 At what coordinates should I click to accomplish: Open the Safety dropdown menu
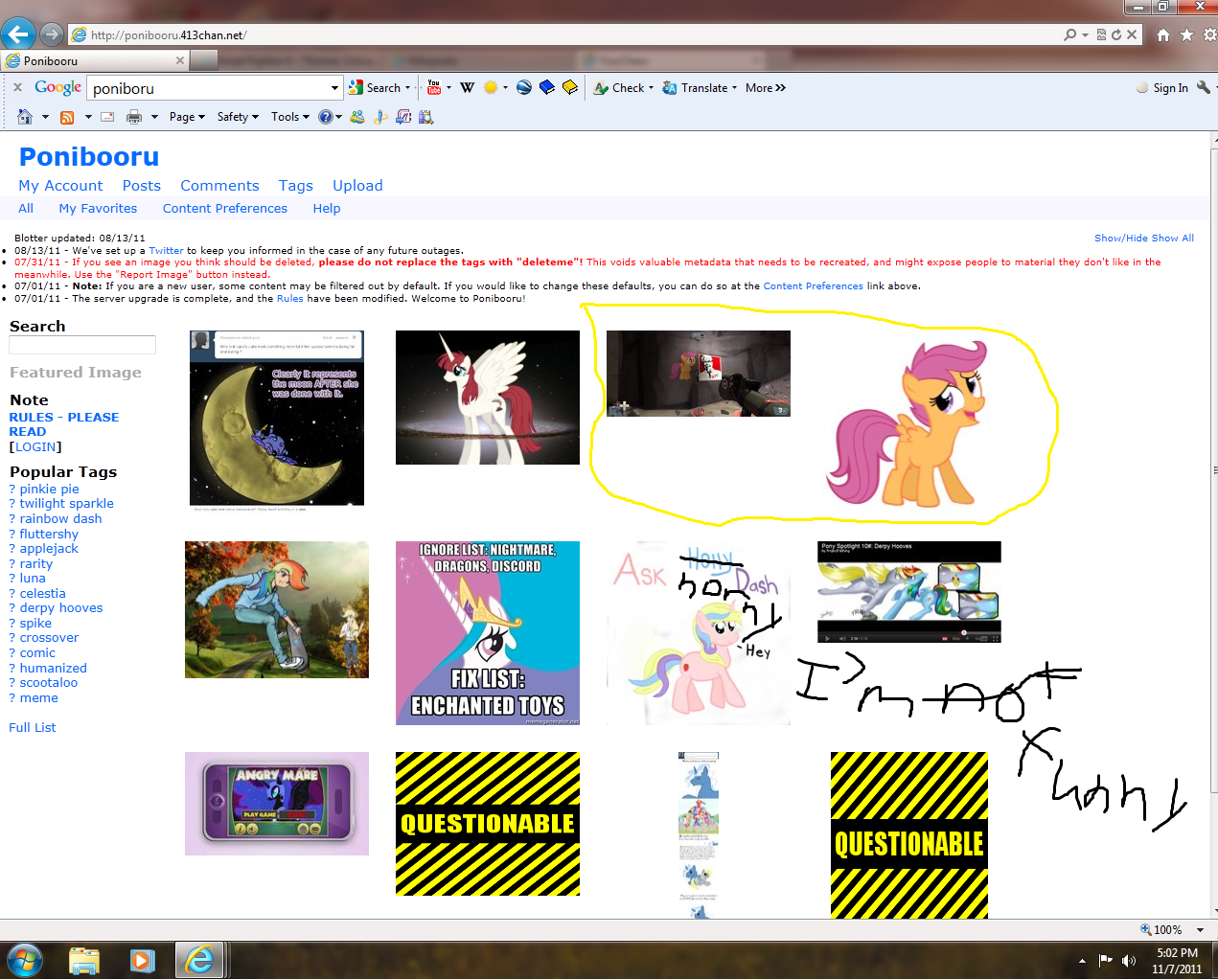pos(238,117)
